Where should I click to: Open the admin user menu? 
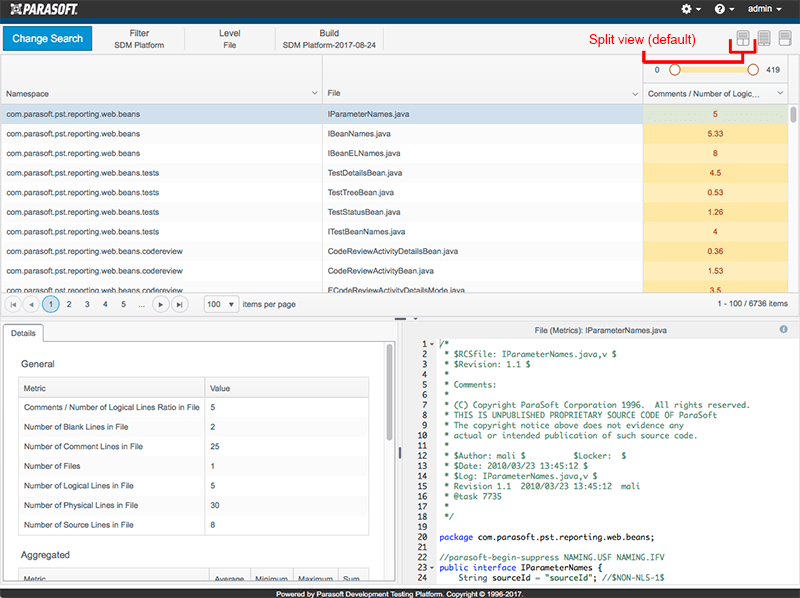pos(764,9)
